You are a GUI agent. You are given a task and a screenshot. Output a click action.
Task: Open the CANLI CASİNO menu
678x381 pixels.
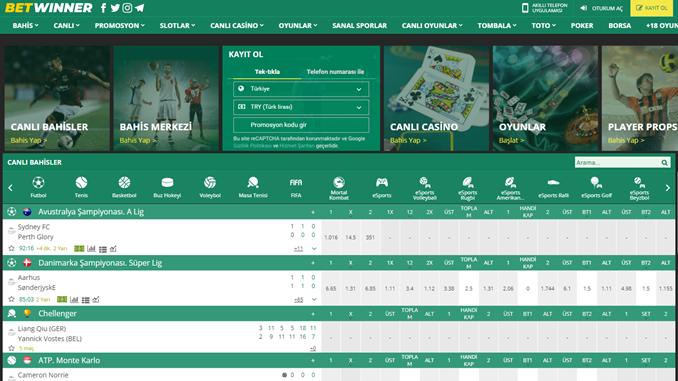click(x=237, y=26)
